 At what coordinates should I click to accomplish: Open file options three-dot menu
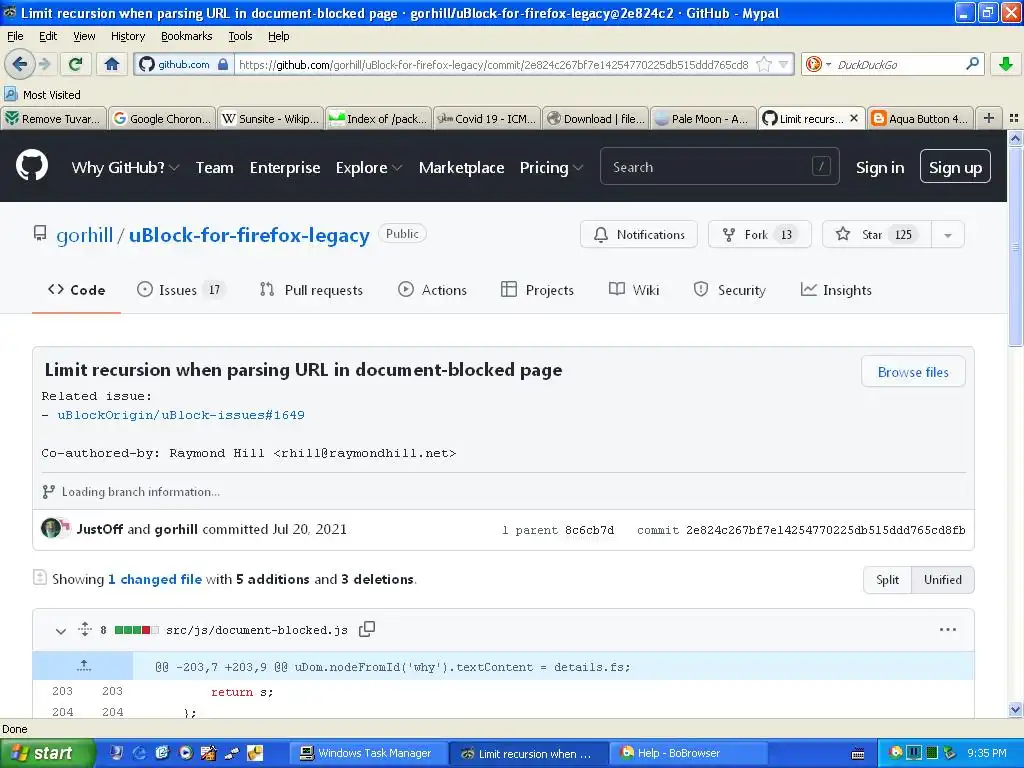(x=948, y=630)
